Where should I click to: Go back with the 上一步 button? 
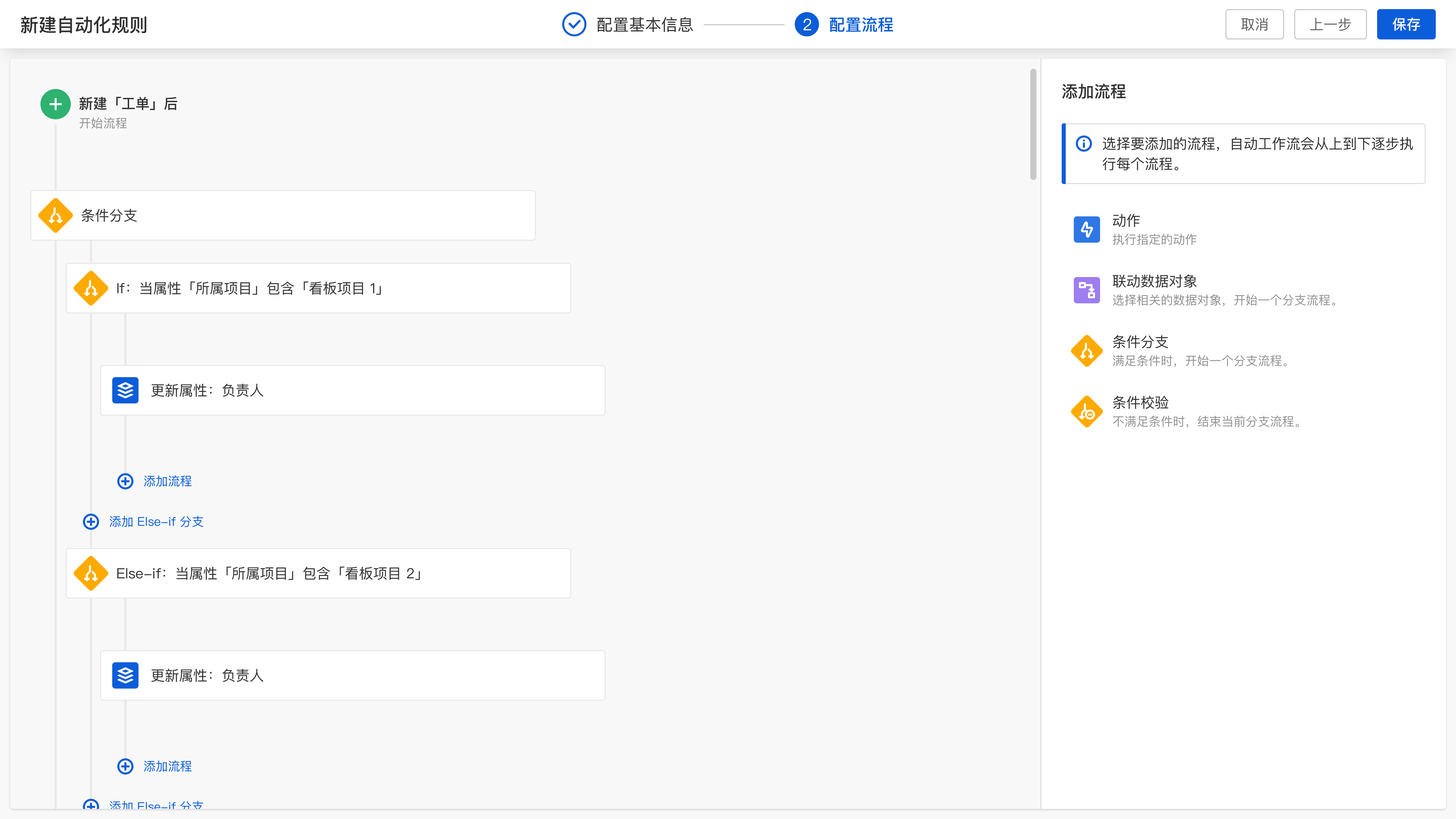pos(1330,24)
